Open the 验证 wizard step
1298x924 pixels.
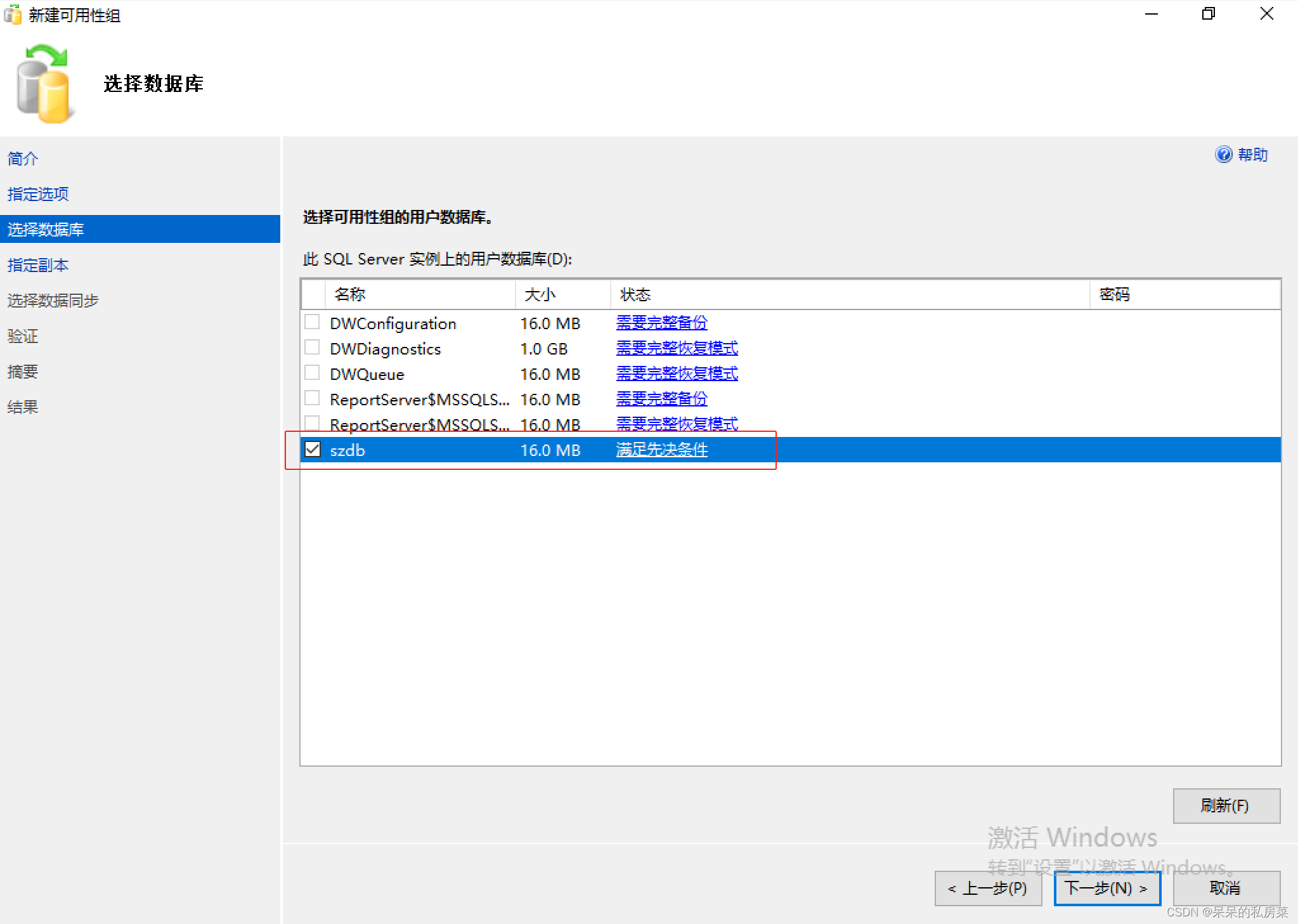23,336
